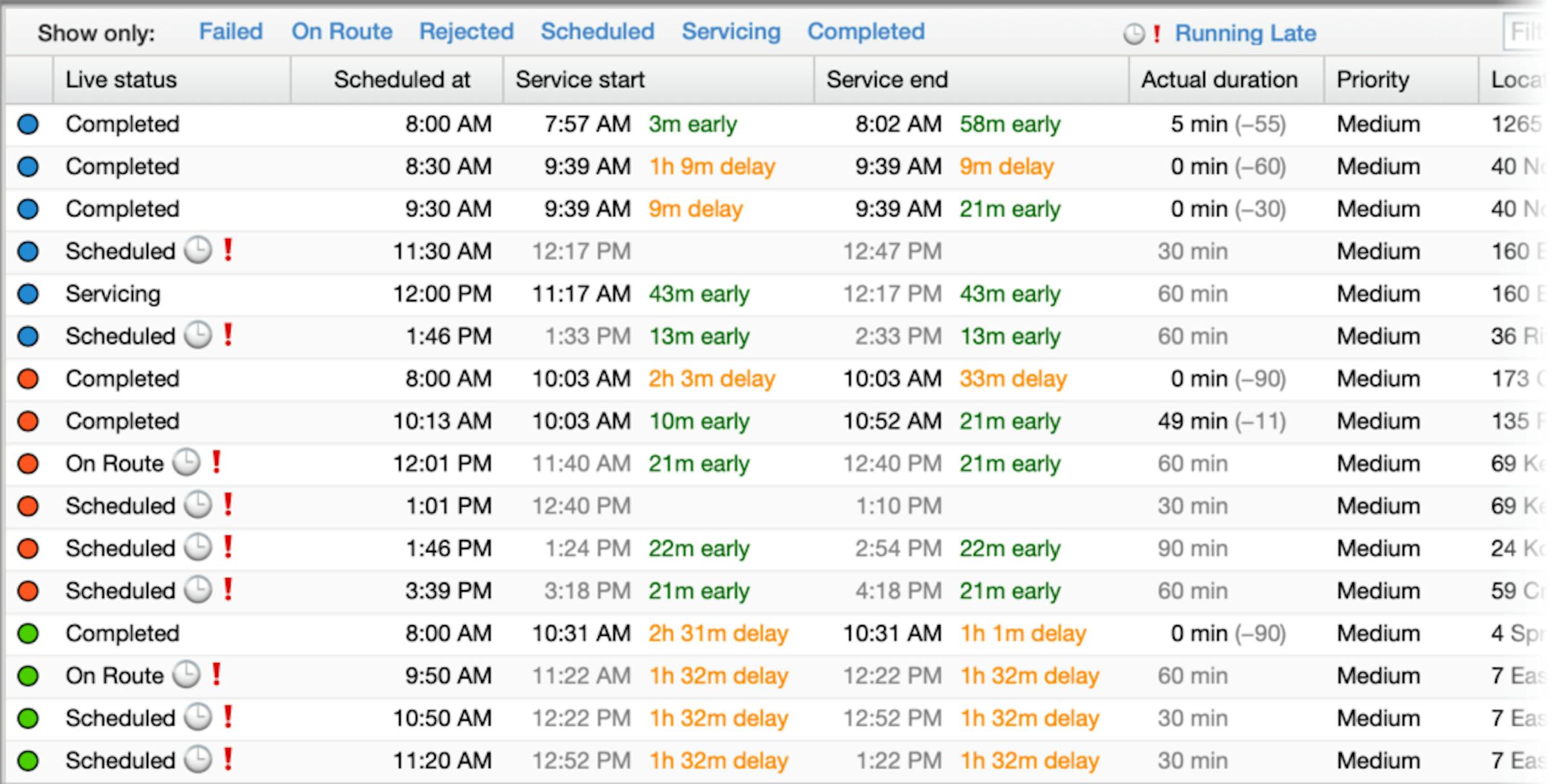Show only On Route stops

[342, 32]
